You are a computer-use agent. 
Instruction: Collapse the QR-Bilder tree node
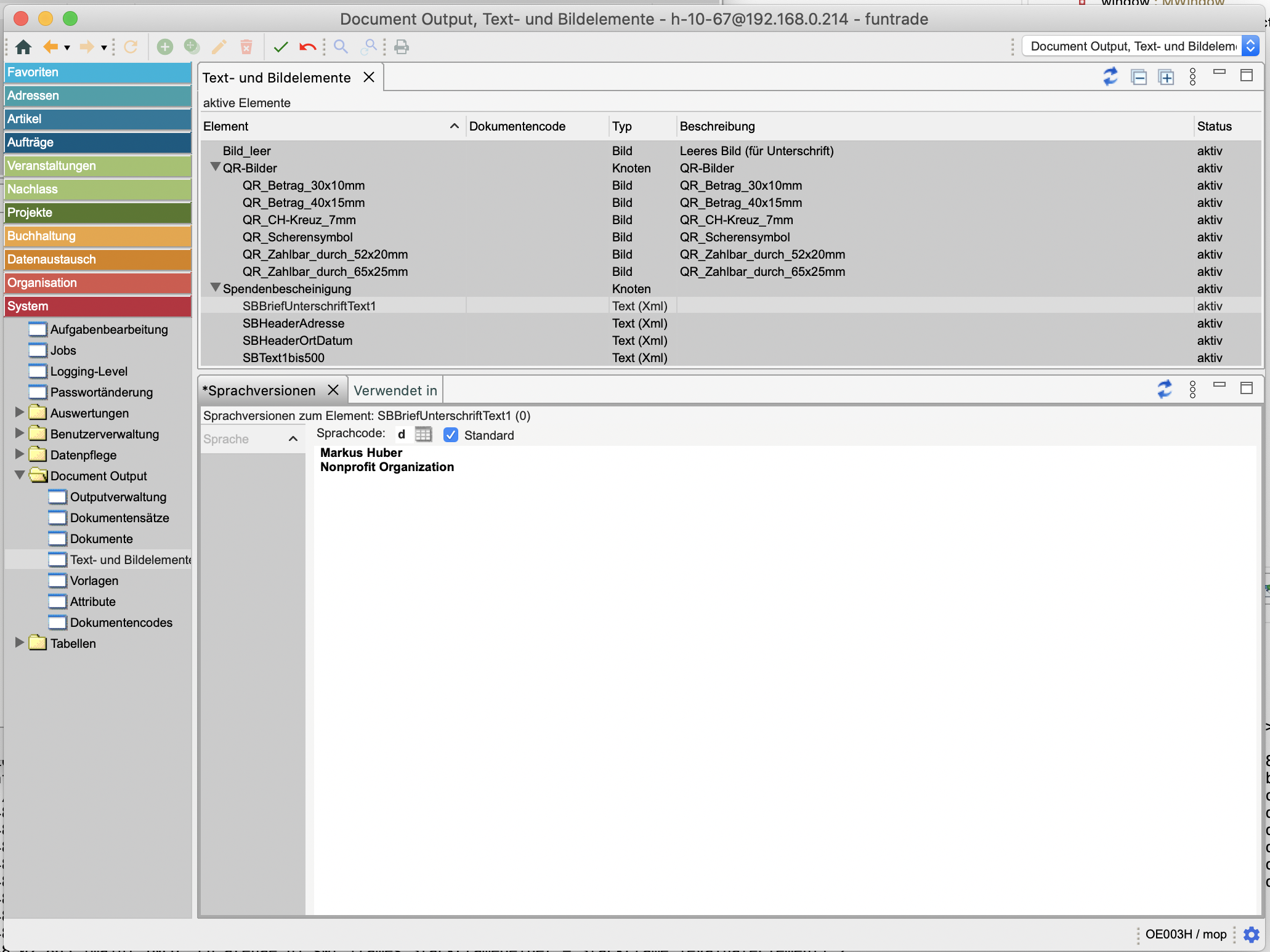tap(216, 167)
